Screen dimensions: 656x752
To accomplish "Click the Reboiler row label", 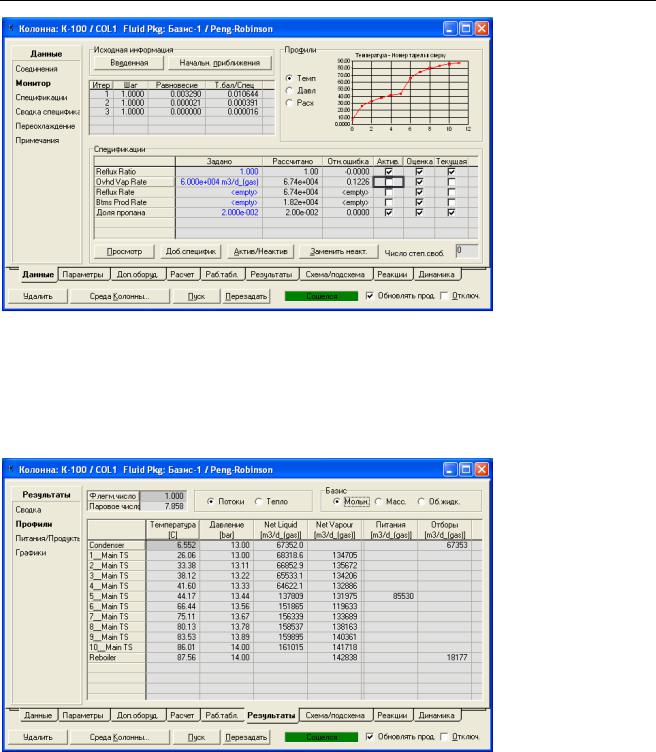I will pyautogui.click(x=117, y=658).
